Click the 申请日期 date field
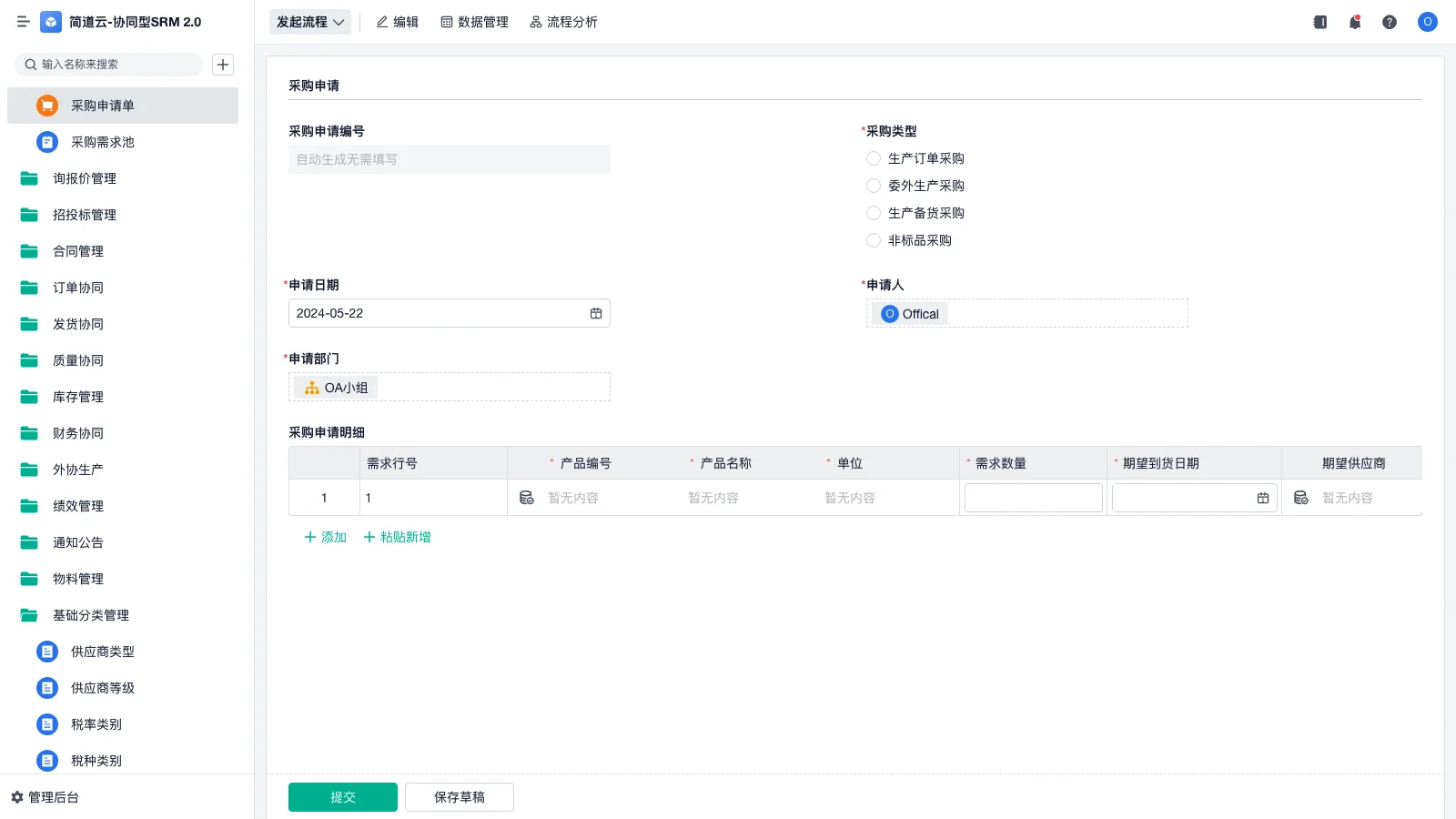Image resolution: width=1456 pixels, height=819 pixels. click(x=450, y=313)
